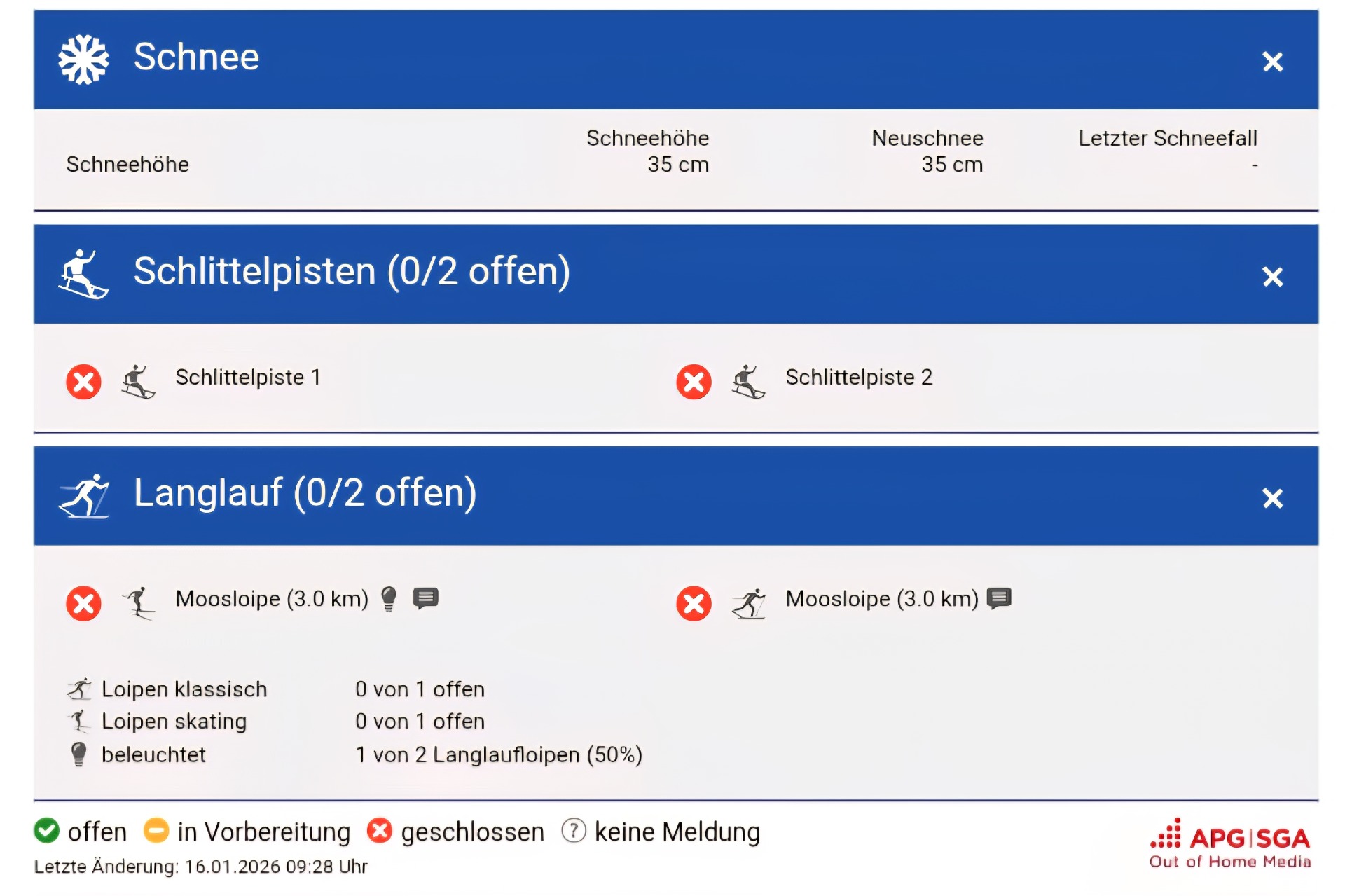Click the yellow 'in Vorbereitung' legend icon
This screenshot has height=896, width=1345.
156,831
